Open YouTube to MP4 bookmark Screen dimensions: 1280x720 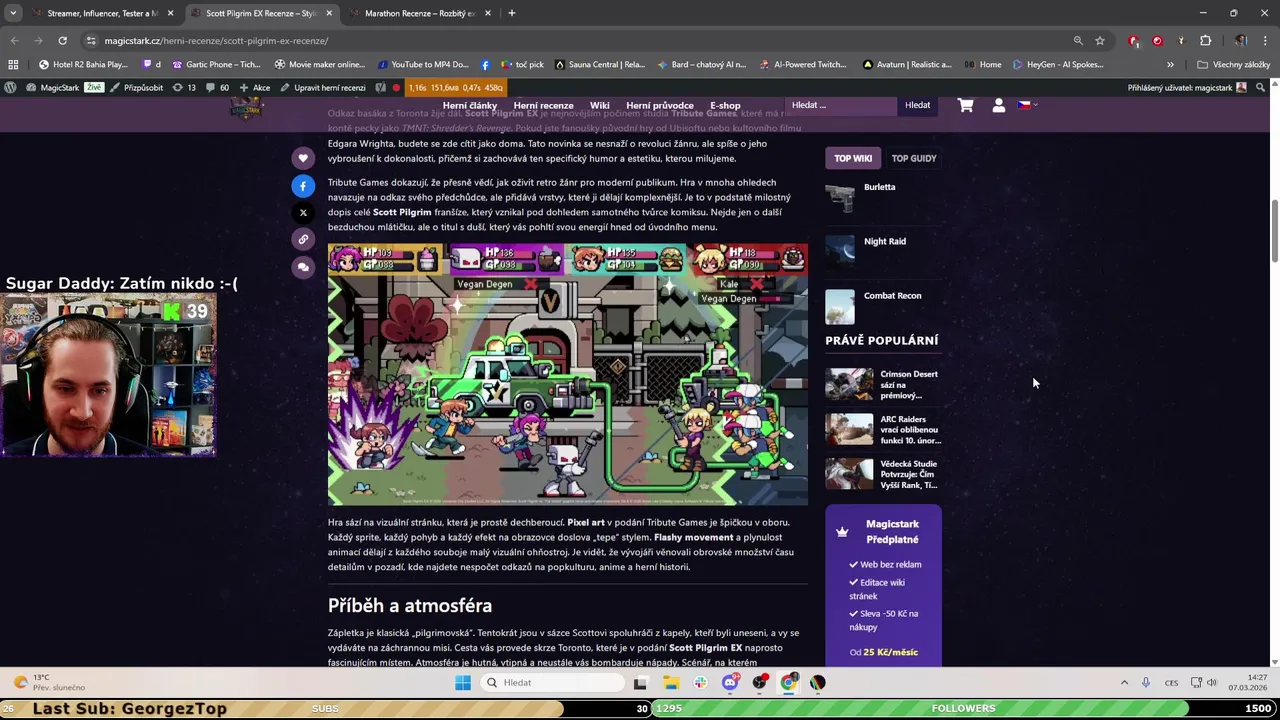tap(421, 64)
